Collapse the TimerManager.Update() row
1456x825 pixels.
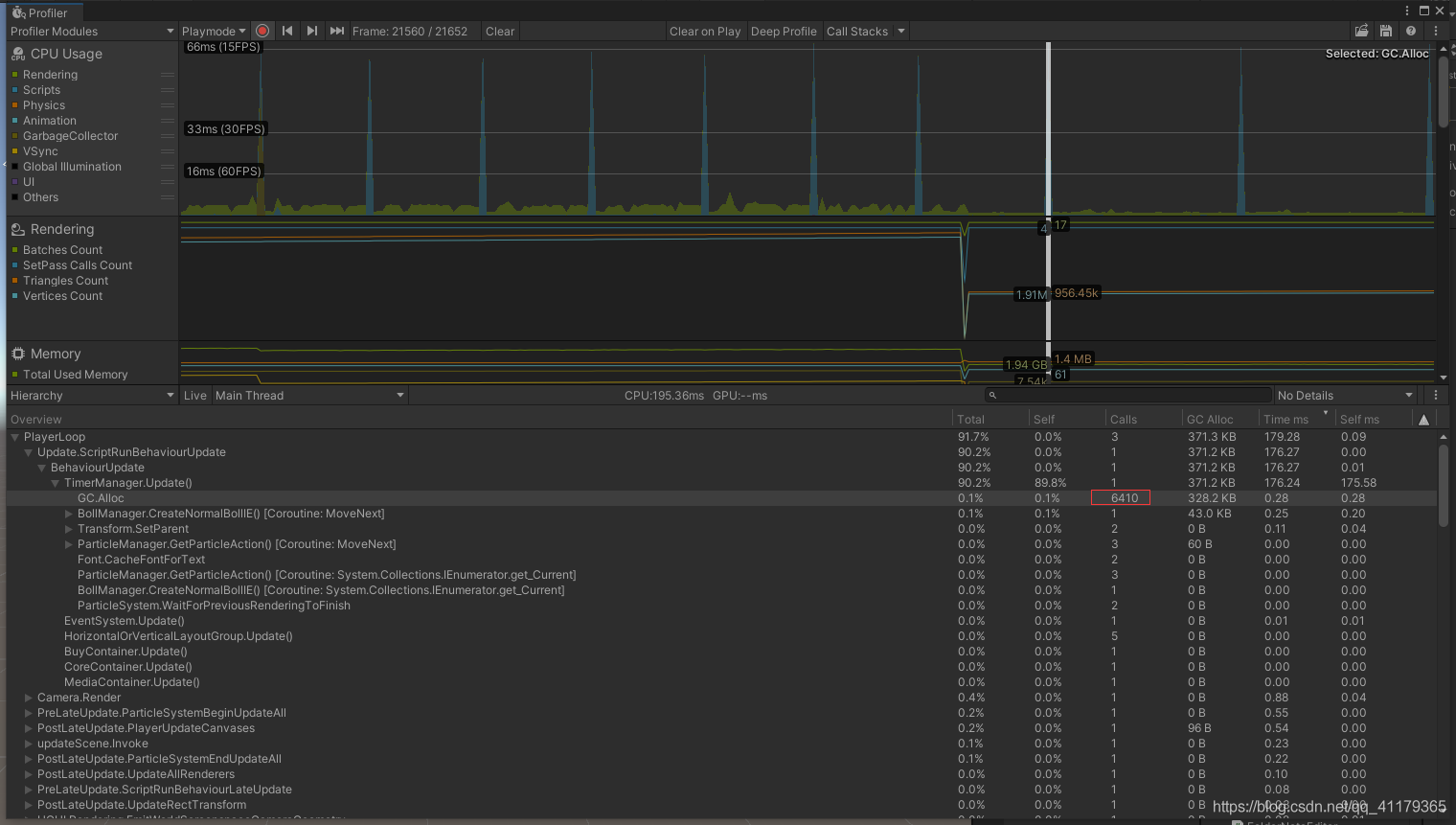point(55,483)
